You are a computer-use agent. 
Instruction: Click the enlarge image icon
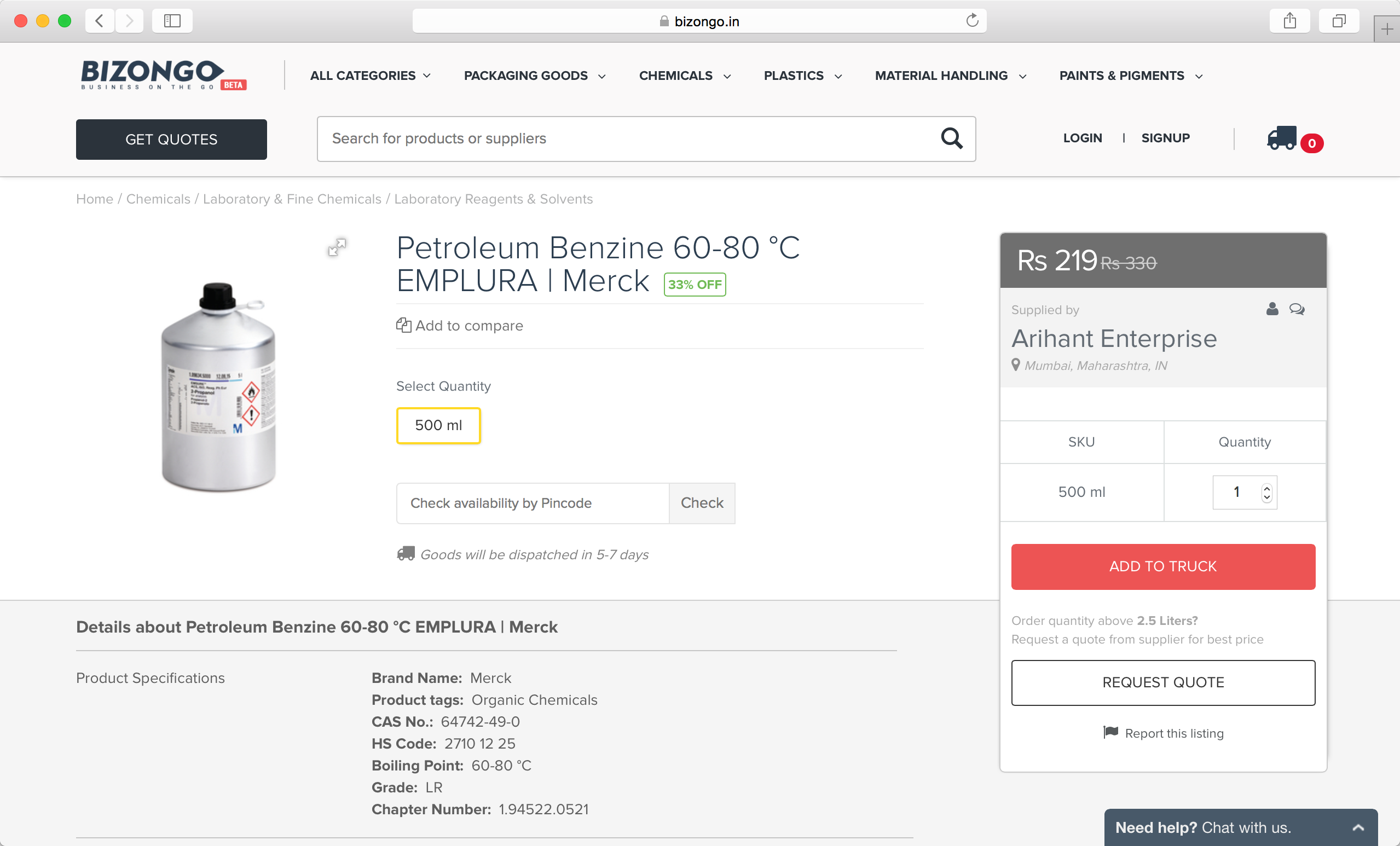click(x=337, y=247)
